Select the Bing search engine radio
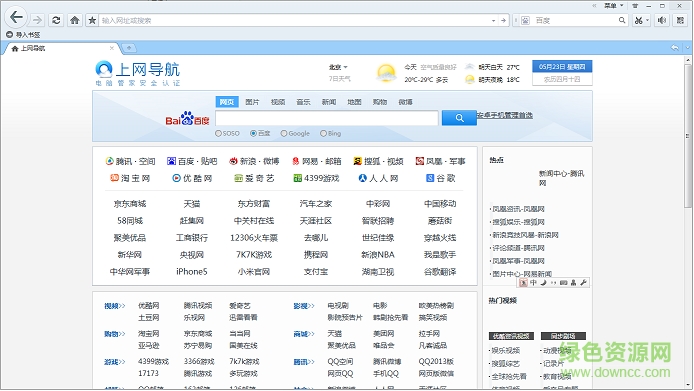Image resolution: width=694 pixels, height=391 pixels. point(323,133)
